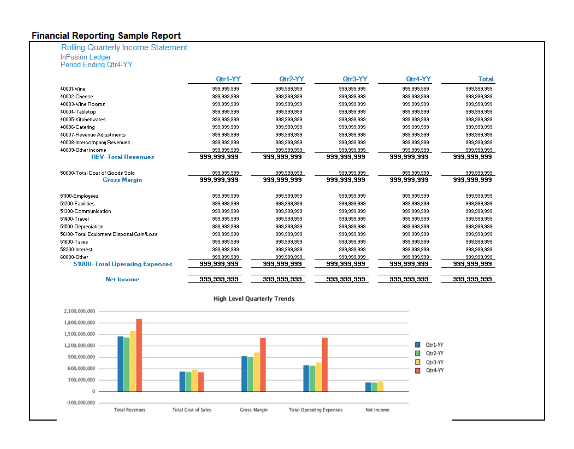This screenshot has height=449, width=574.
Task: Click the yellow Qtr3-YY legend swatch
Action: point(418,362)
